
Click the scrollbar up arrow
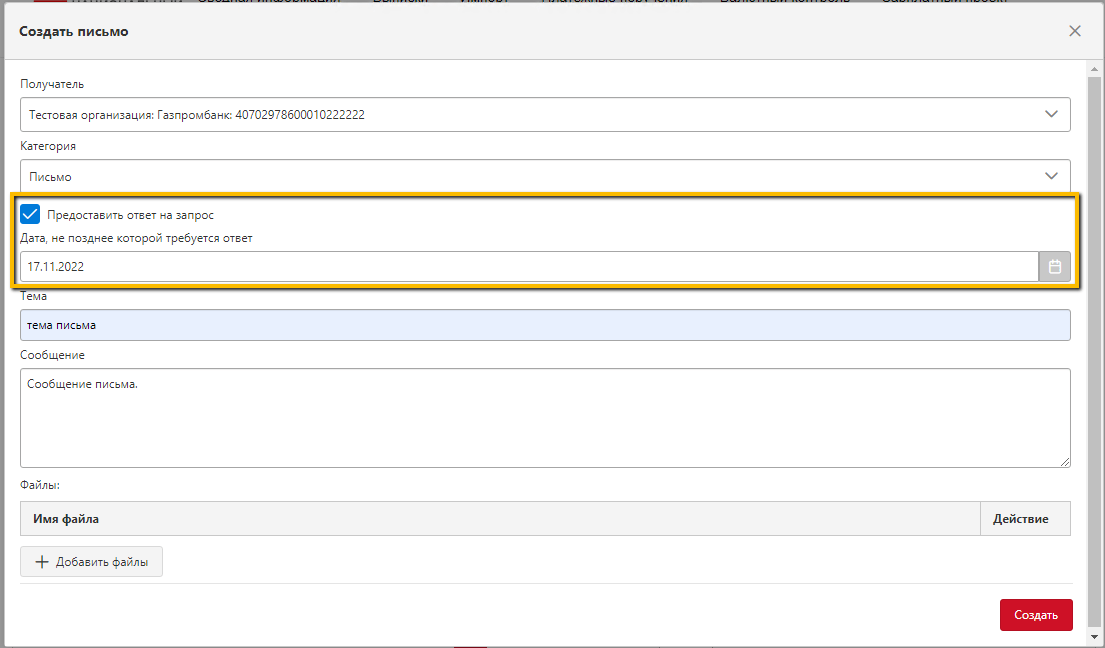(1094, 69)
